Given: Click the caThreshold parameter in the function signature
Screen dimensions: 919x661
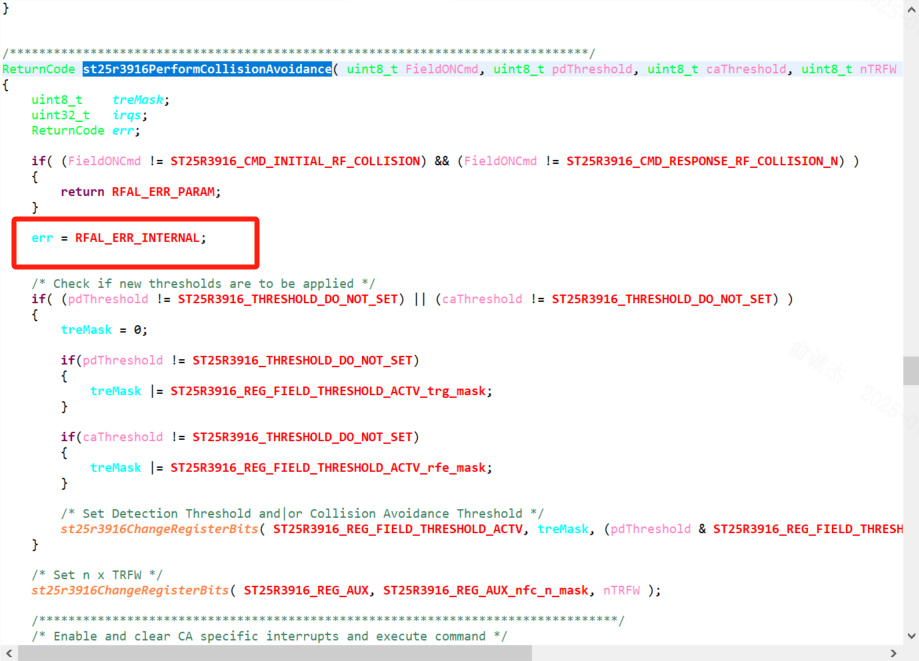Looking at the screenshot, I should point(746,69).
